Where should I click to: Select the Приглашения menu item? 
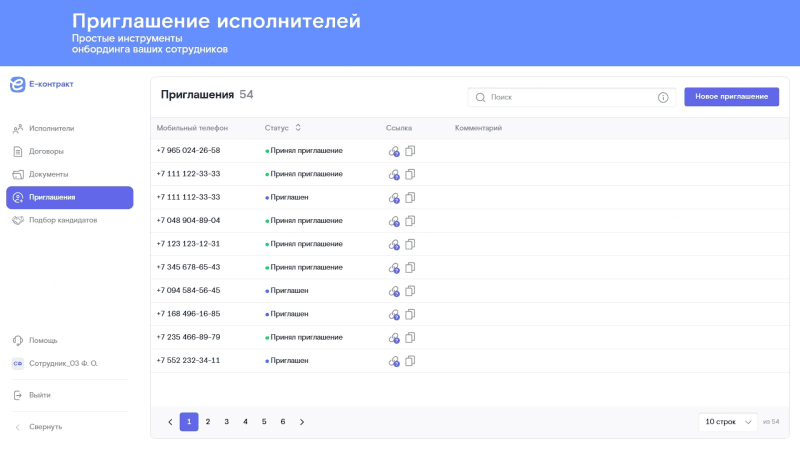(69, 197)
